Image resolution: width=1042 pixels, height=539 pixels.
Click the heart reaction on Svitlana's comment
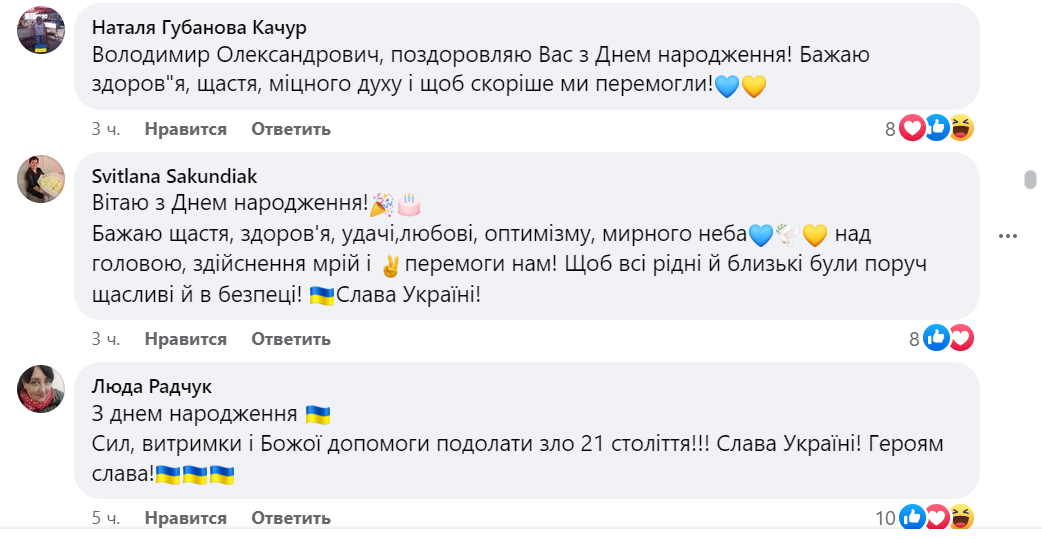pos(960,338)
